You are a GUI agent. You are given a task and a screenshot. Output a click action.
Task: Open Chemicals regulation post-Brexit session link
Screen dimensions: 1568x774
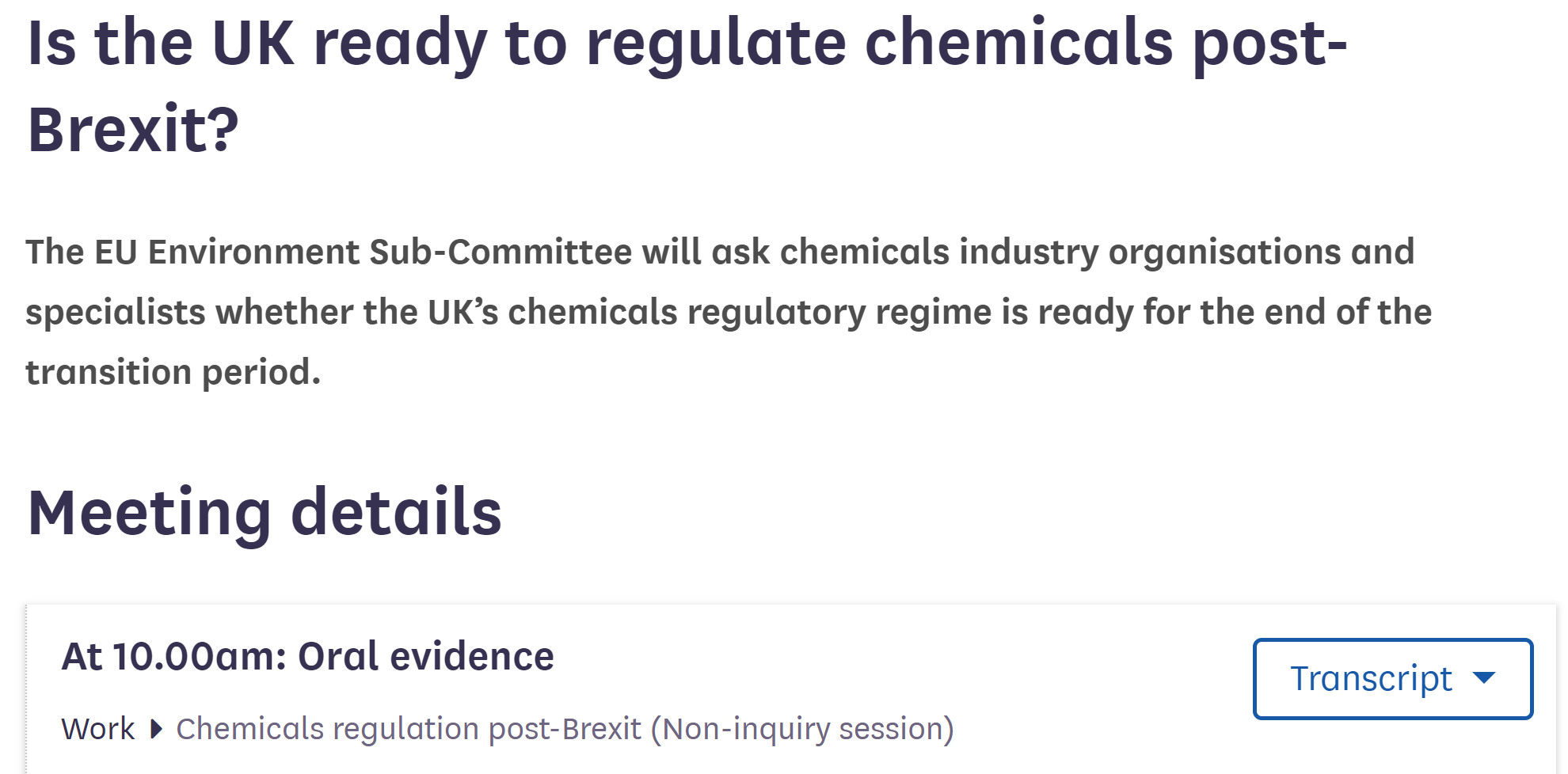[565, 729]
